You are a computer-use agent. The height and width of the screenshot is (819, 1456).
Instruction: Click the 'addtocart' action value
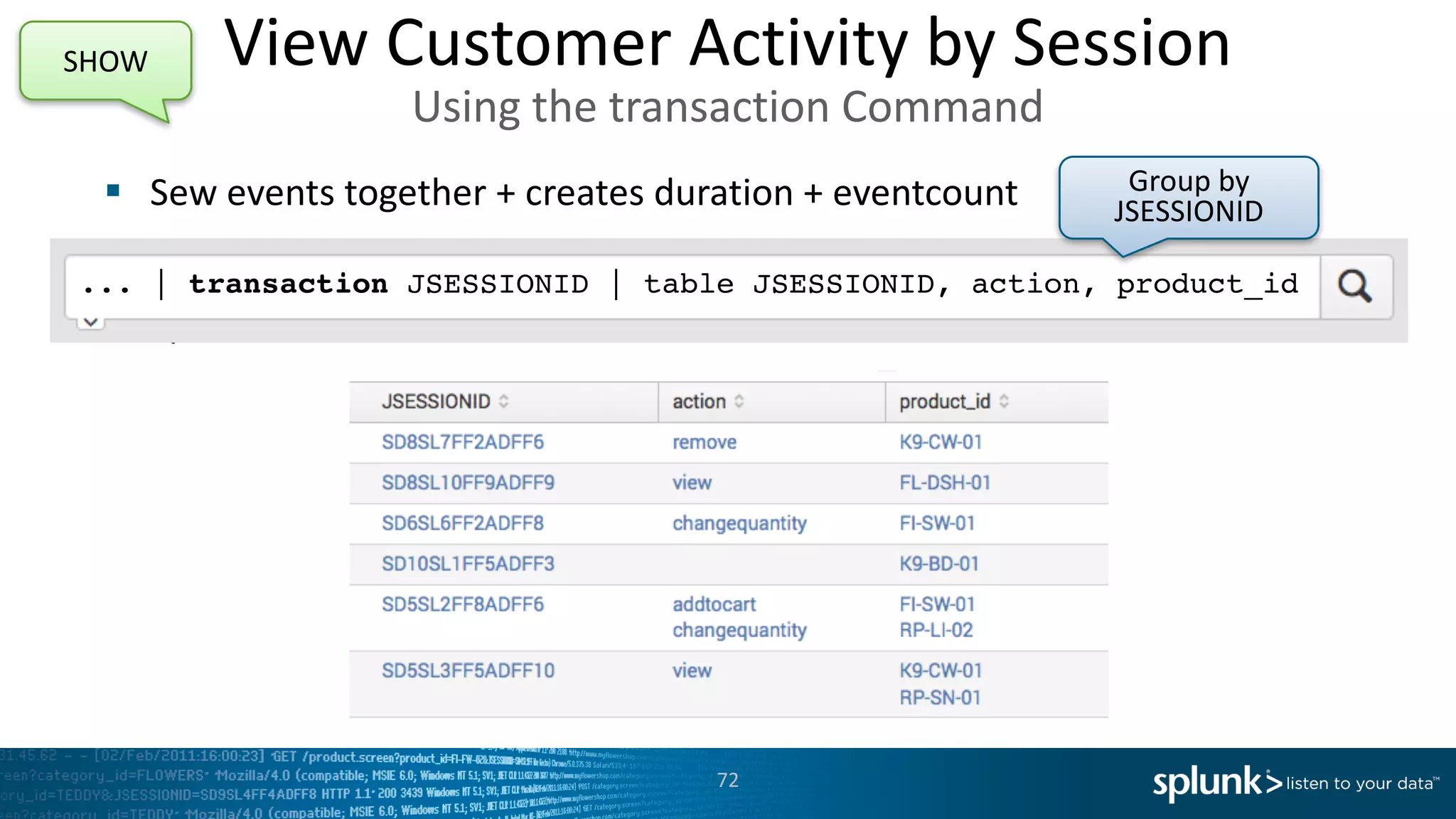click(x=714, y=604)
